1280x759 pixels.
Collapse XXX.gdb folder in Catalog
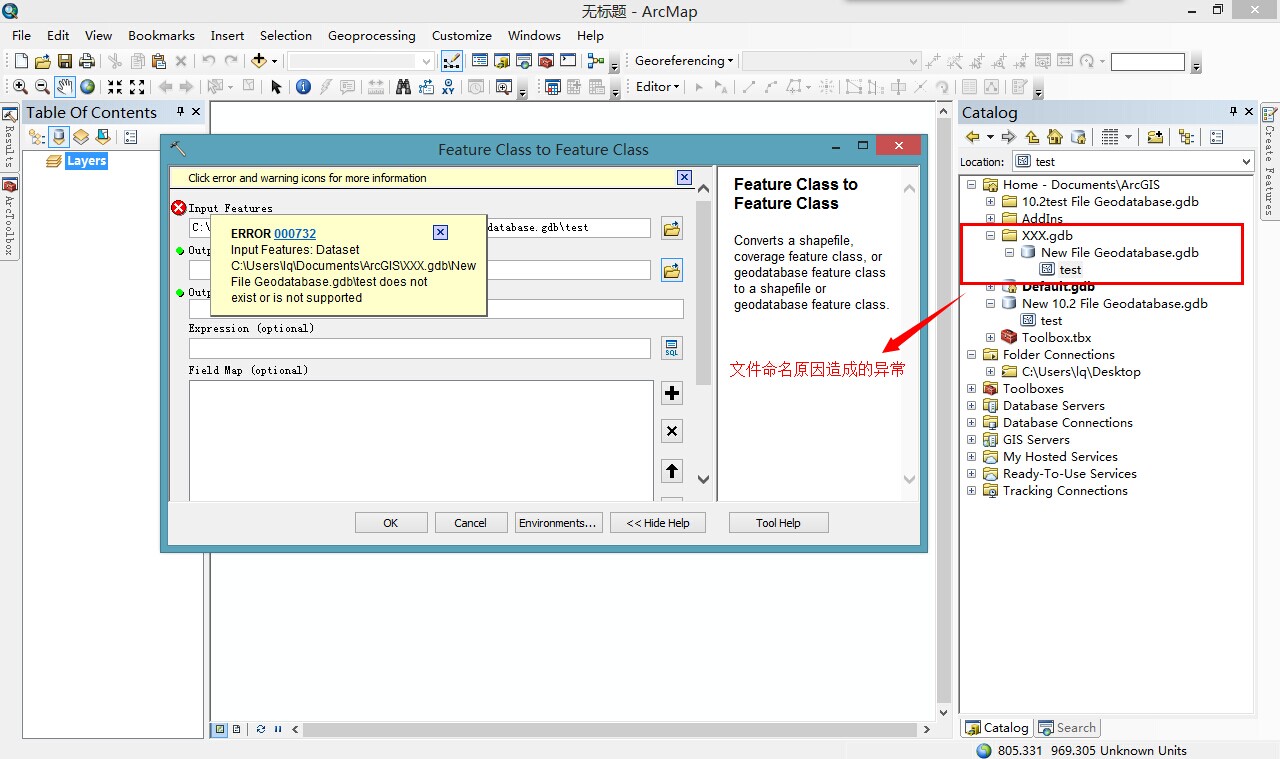[x=990, y=236]
